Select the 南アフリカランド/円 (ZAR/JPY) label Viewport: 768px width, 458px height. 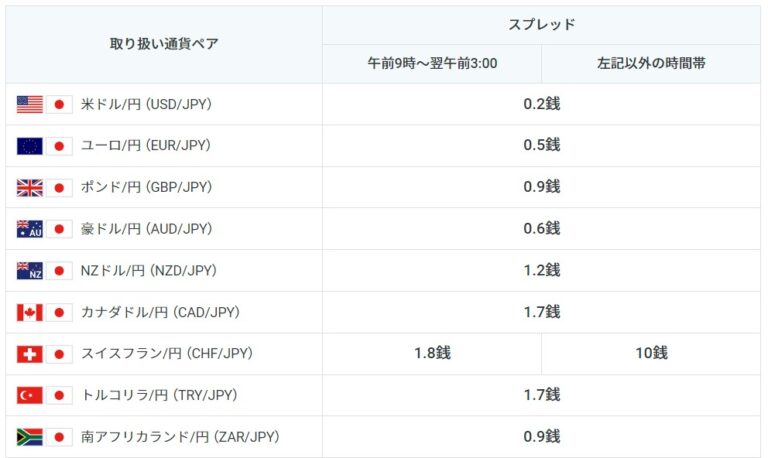coord(180,437)
